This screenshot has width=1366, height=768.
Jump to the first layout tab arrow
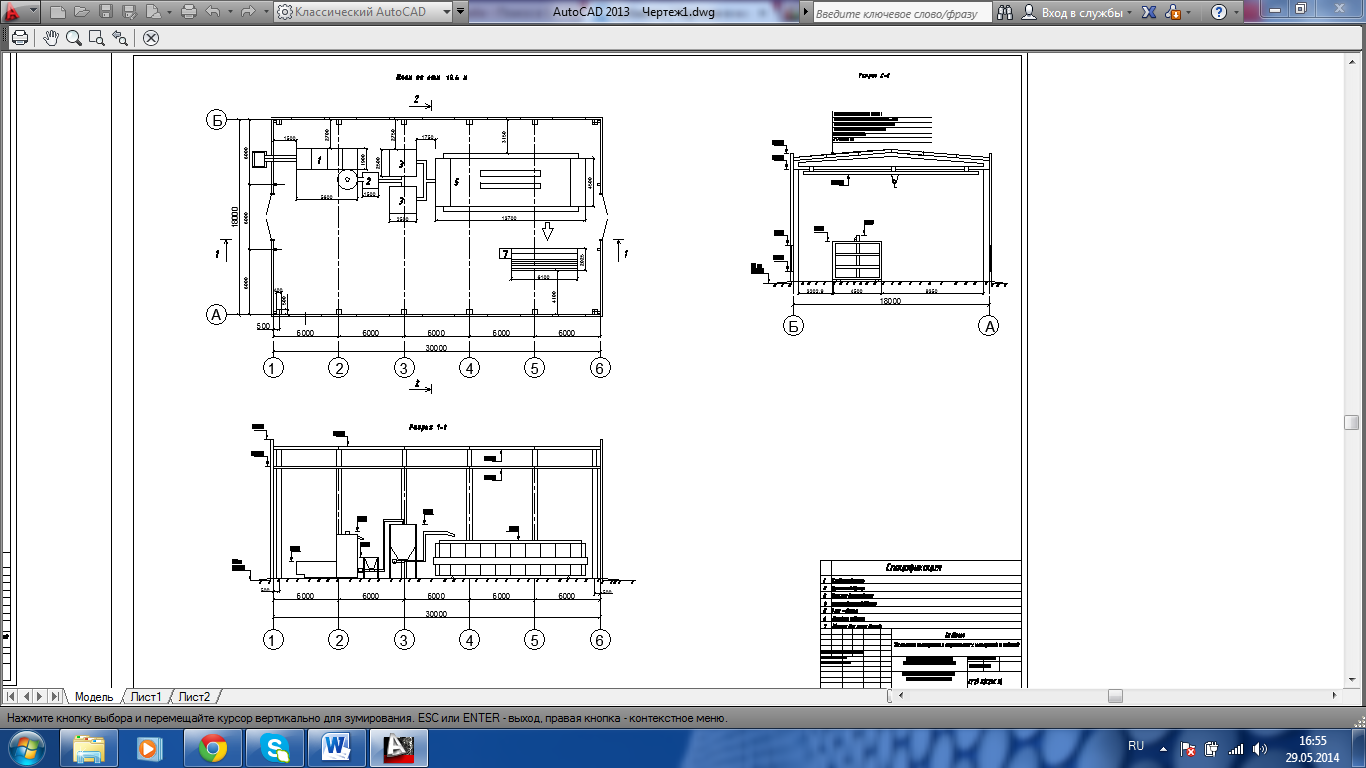[x=12, y=696]
